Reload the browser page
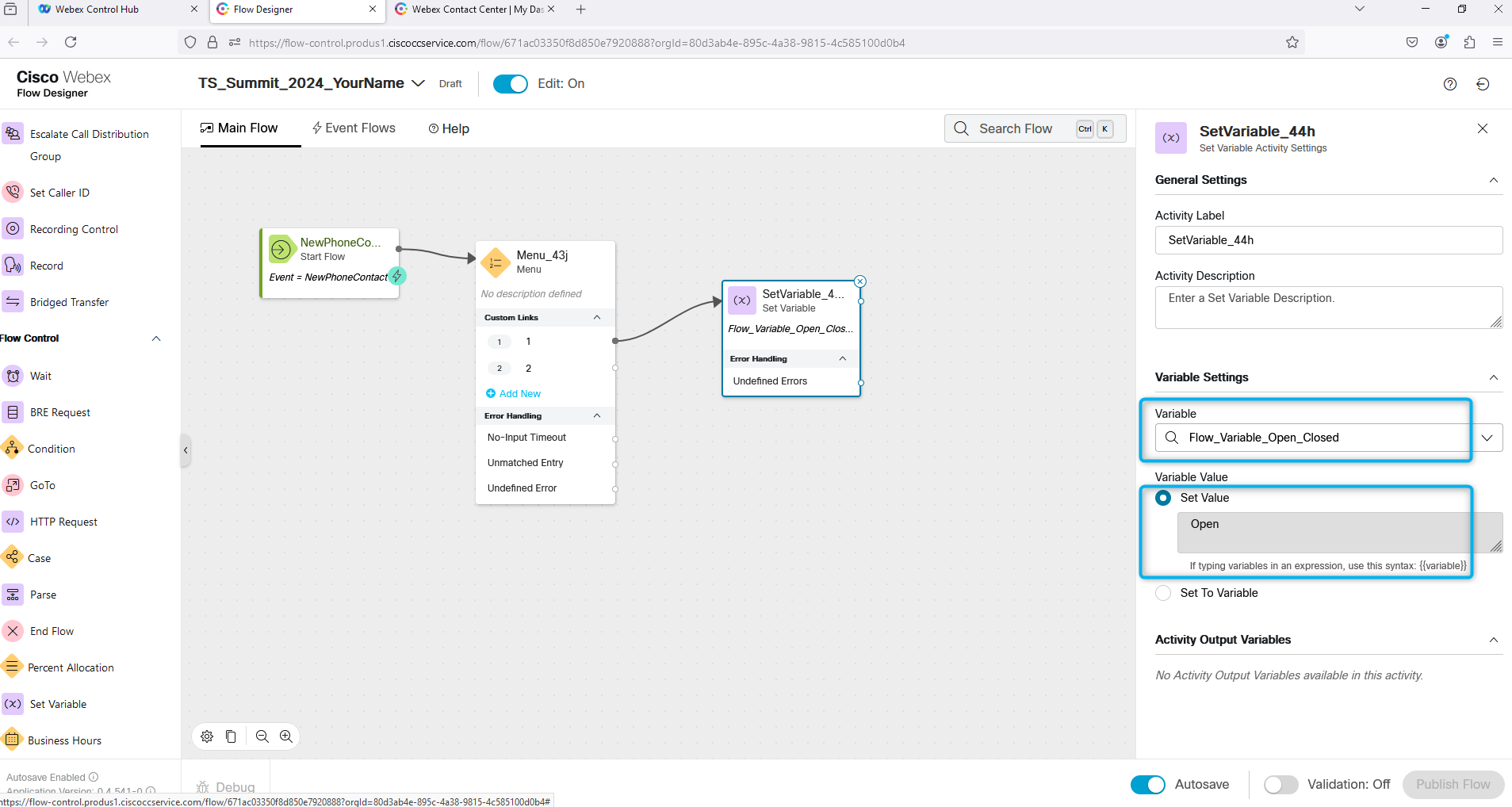The height and width of the screenshot is (807, 1512). 71,42
